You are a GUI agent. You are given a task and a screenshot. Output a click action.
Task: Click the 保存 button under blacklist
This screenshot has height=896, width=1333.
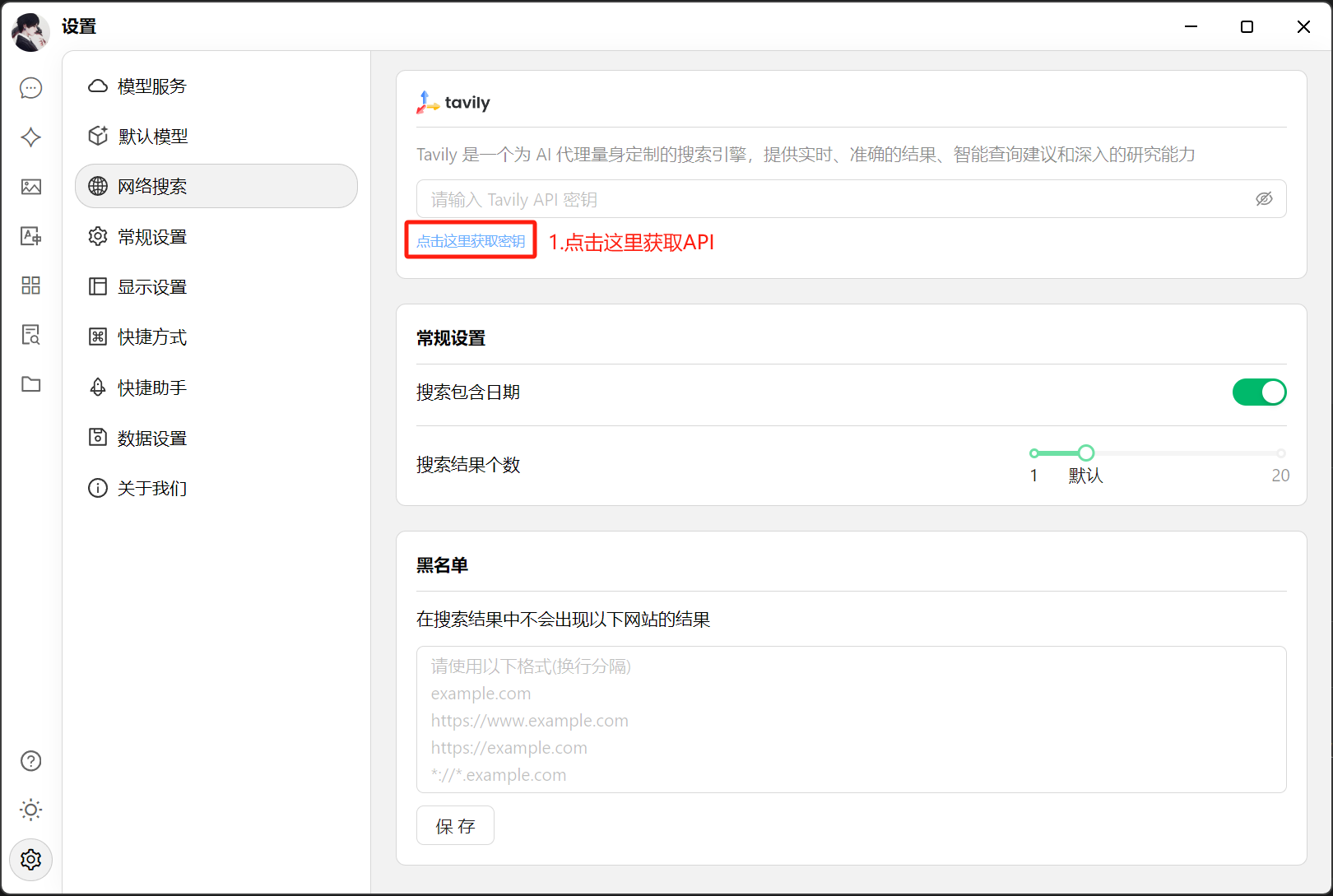coord(455,825)
